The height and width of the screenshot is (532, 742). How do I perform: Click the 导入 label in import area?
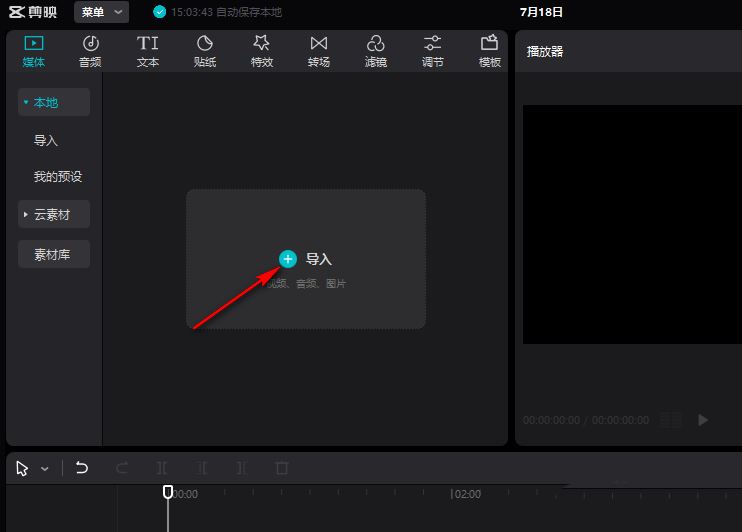pos(318,259)
